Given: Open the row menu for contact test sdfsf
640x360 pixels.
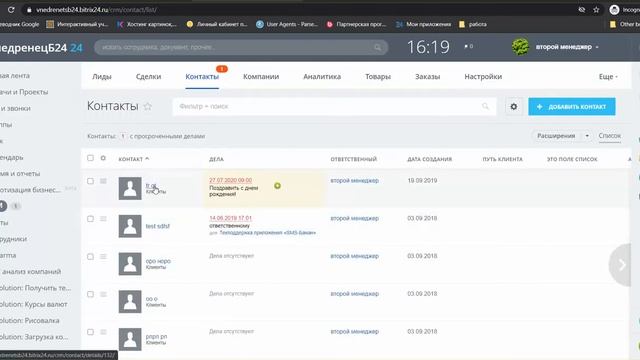Looking at the screenshot, I should coord(103,219).
